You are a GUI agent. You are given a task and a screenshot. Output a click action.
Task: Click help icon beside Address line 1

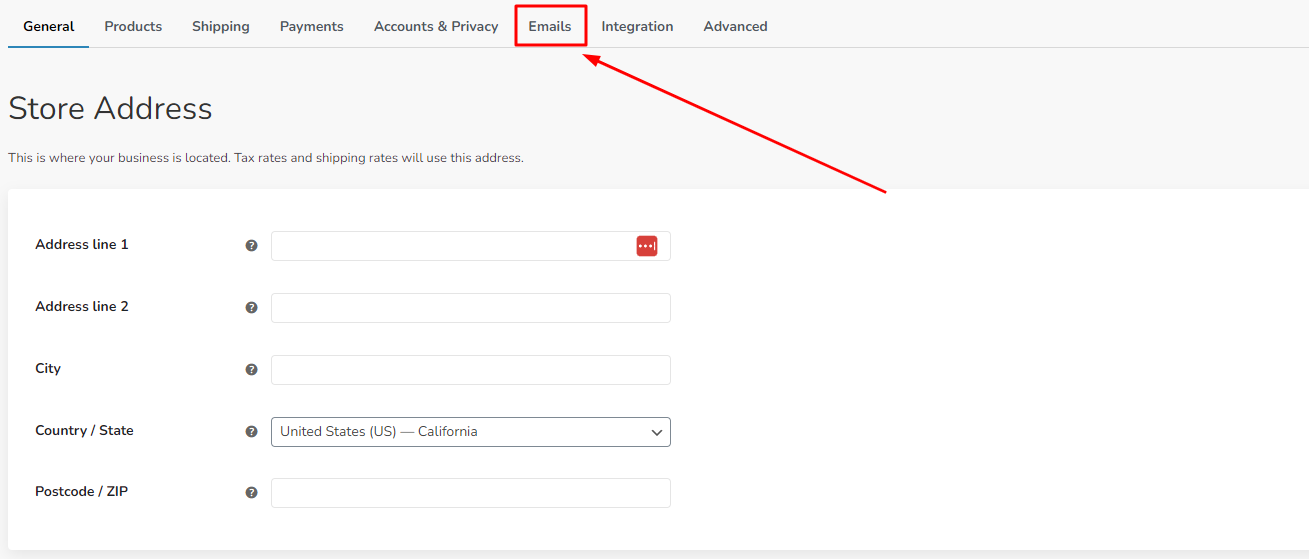pos(252,246)
